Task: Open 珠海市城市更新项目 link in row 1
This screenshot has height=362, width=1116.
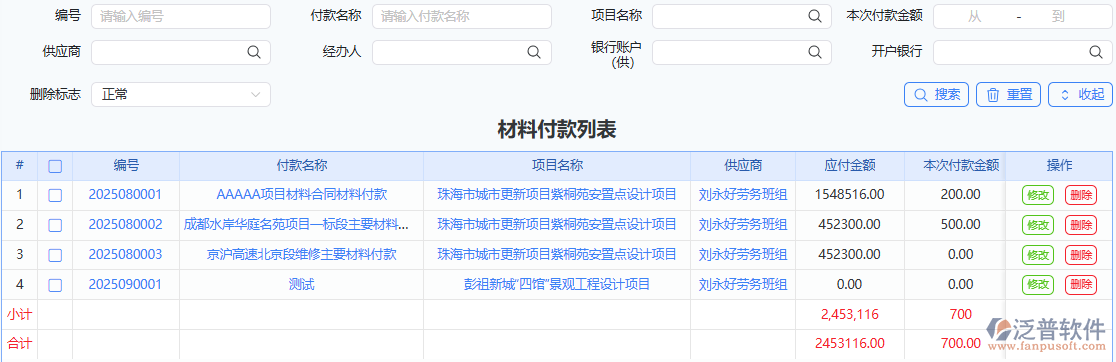Action: pos(557,194)
